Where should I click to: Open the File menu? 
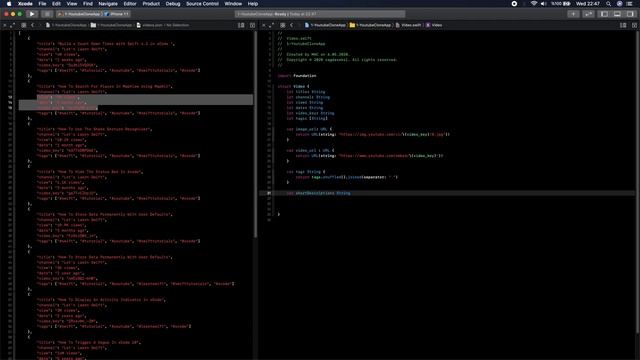coord(42,4)
